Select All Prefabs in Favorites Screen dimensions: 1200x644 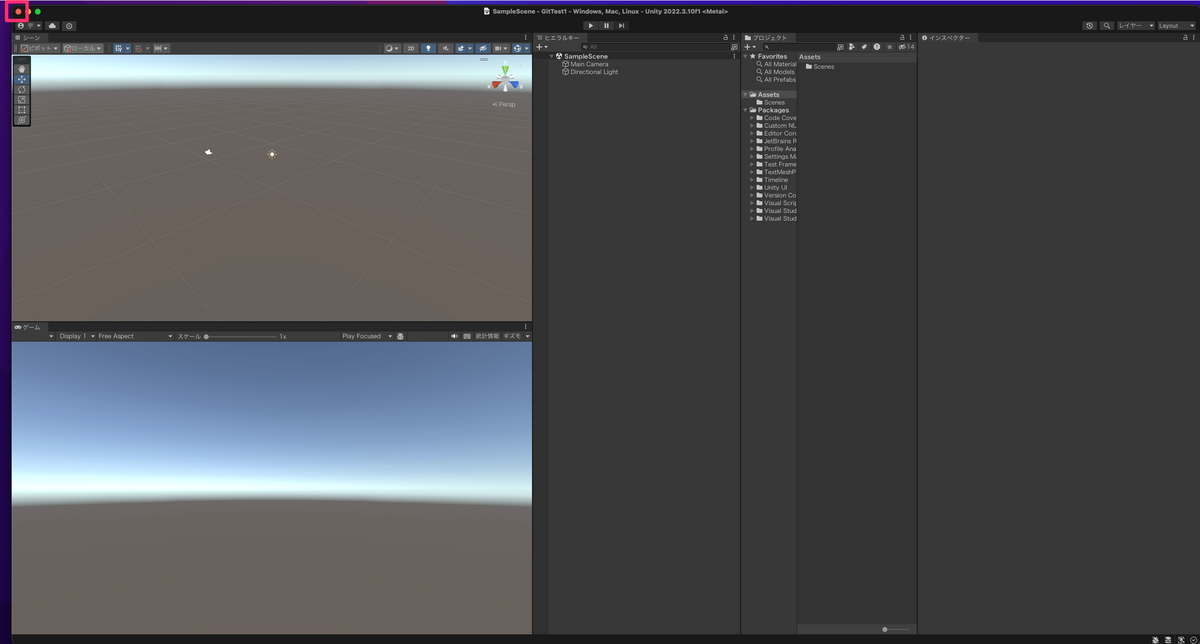click(780, 80)
